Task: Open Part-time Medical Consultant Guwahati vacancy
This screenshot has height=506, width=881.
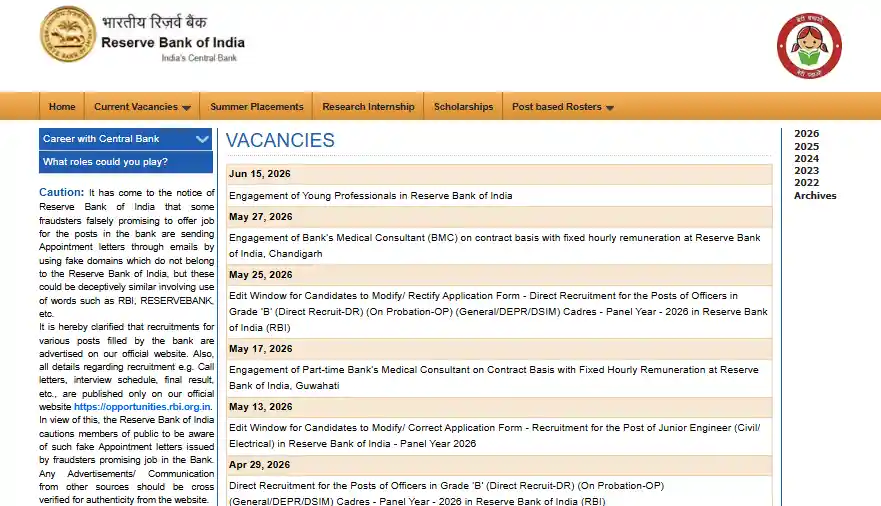Action: coord(493,377)
